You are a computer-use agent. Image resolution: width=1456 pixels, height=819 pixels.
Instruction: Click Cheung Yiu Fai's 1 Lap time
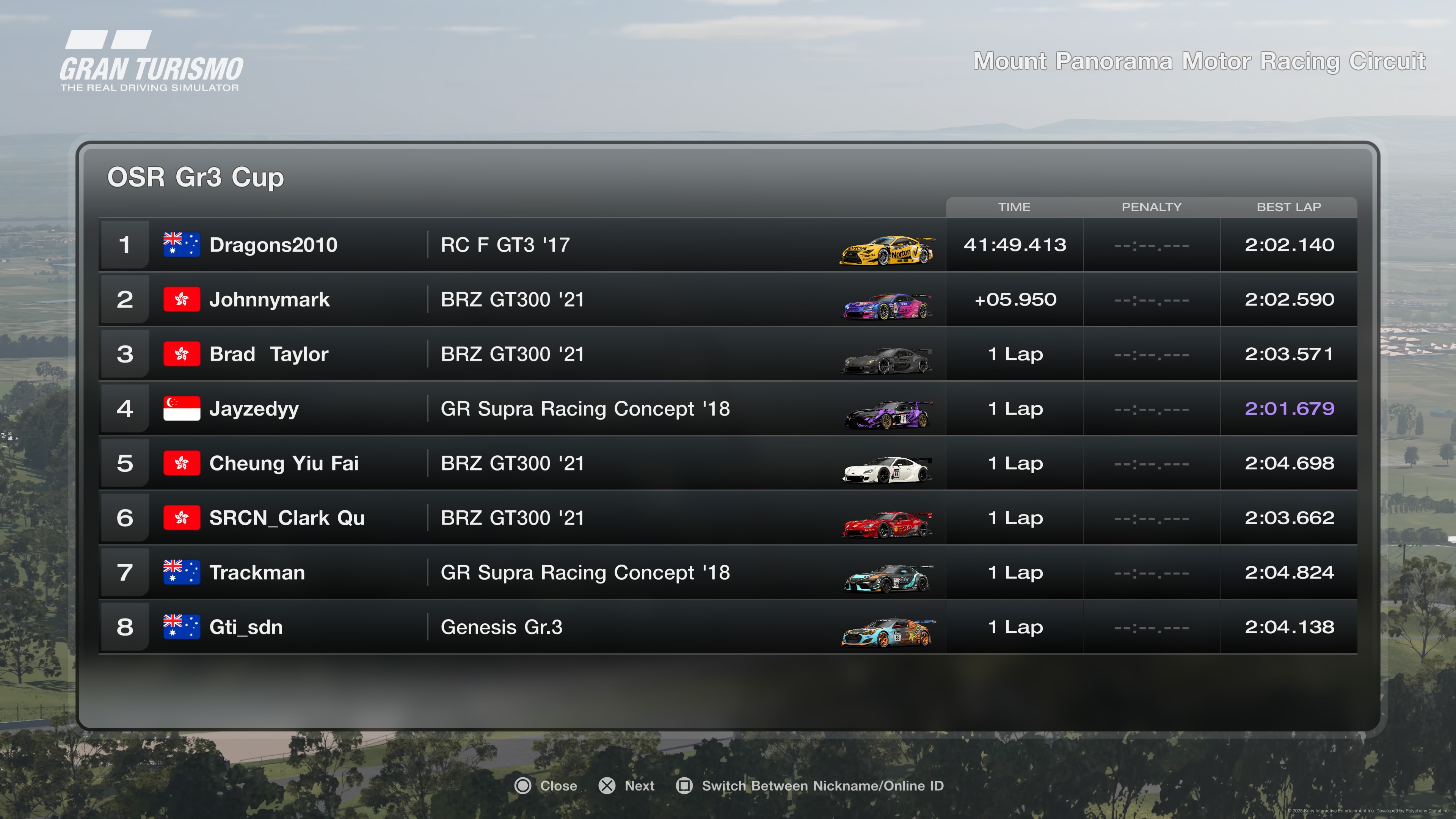[x=1015, y=463]
